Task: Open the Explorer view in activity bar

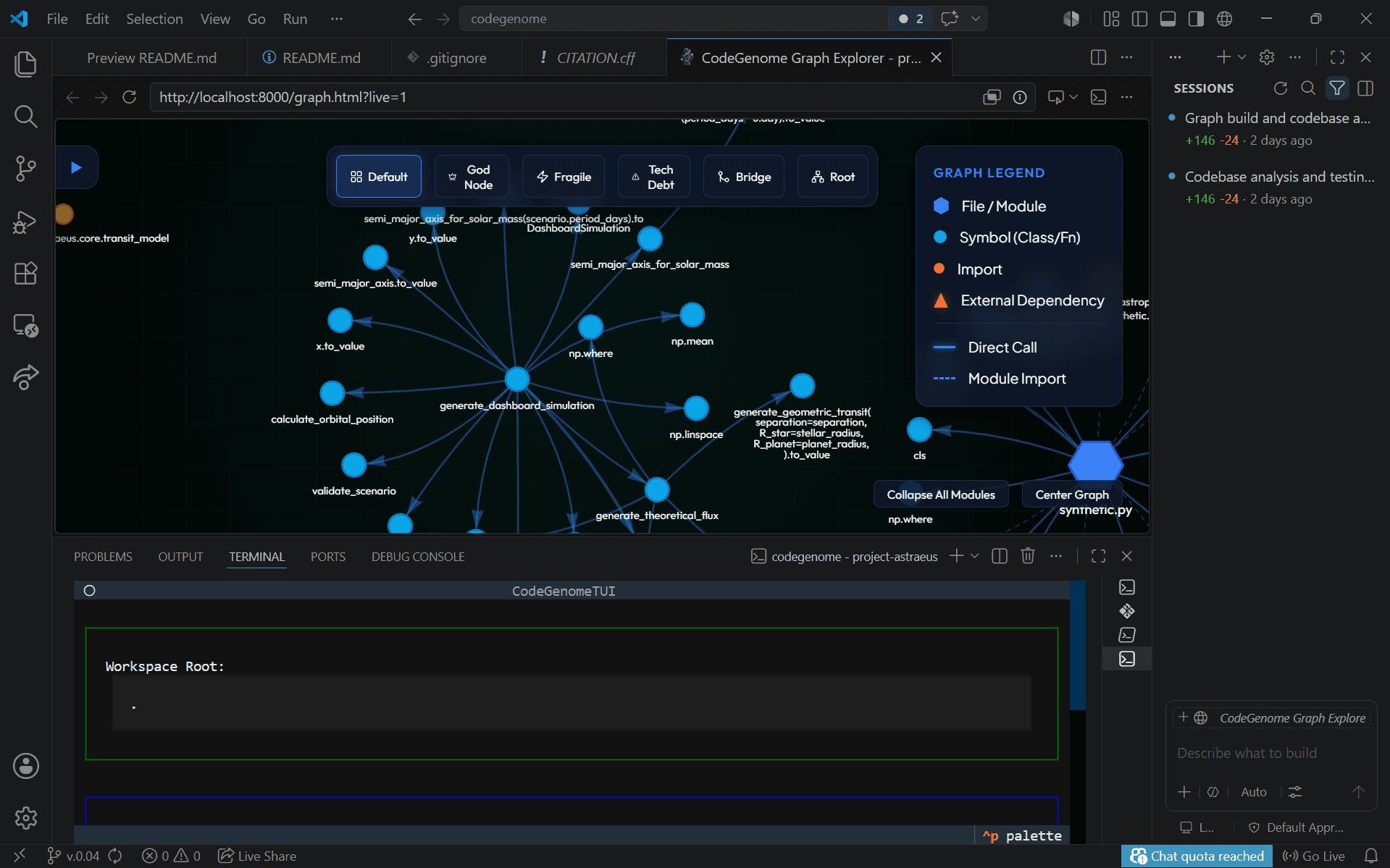Action: [25, 64]
